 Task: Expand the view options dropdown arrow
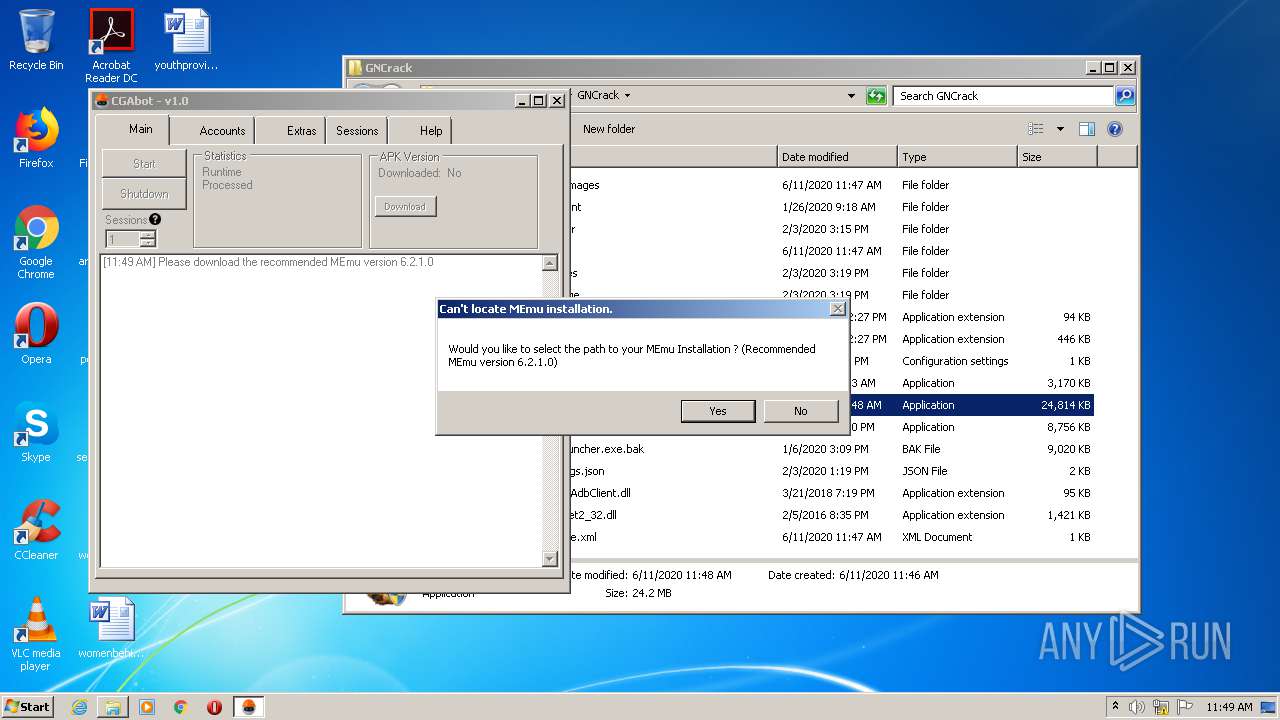click(1060, 129)
